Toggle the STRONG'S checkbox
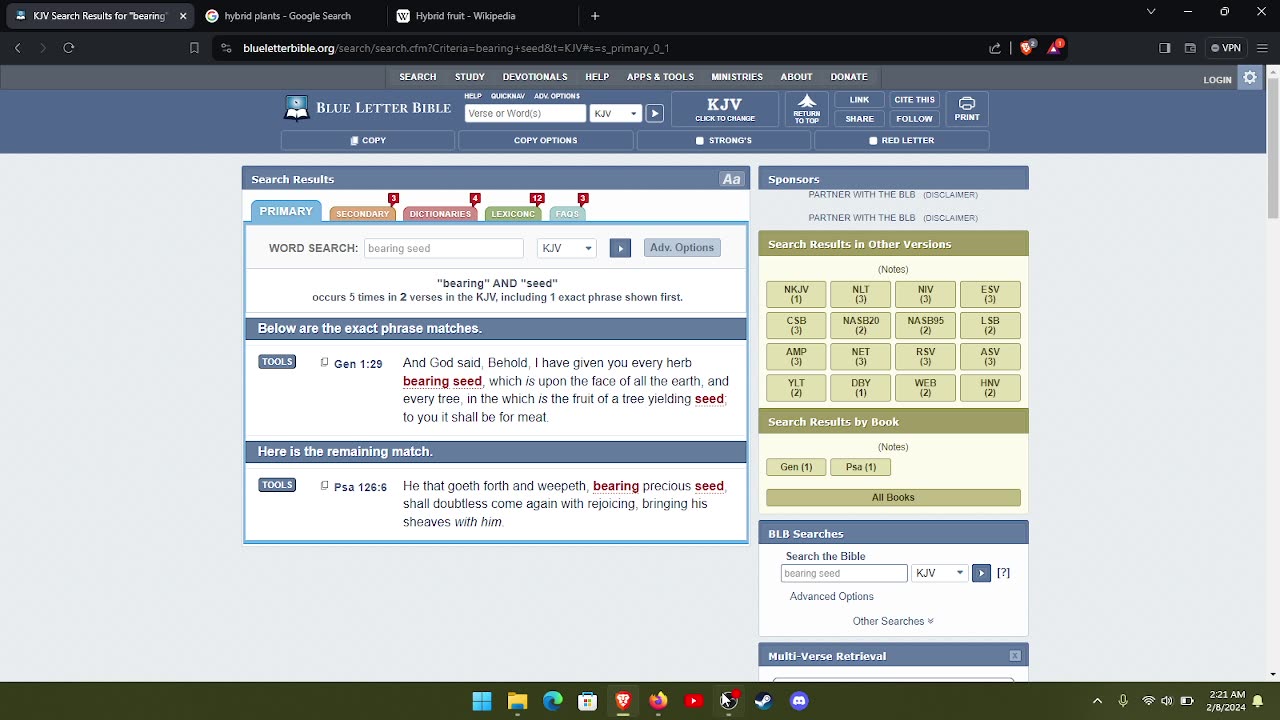Screen dimensions: 1280x720 [700, 141]
